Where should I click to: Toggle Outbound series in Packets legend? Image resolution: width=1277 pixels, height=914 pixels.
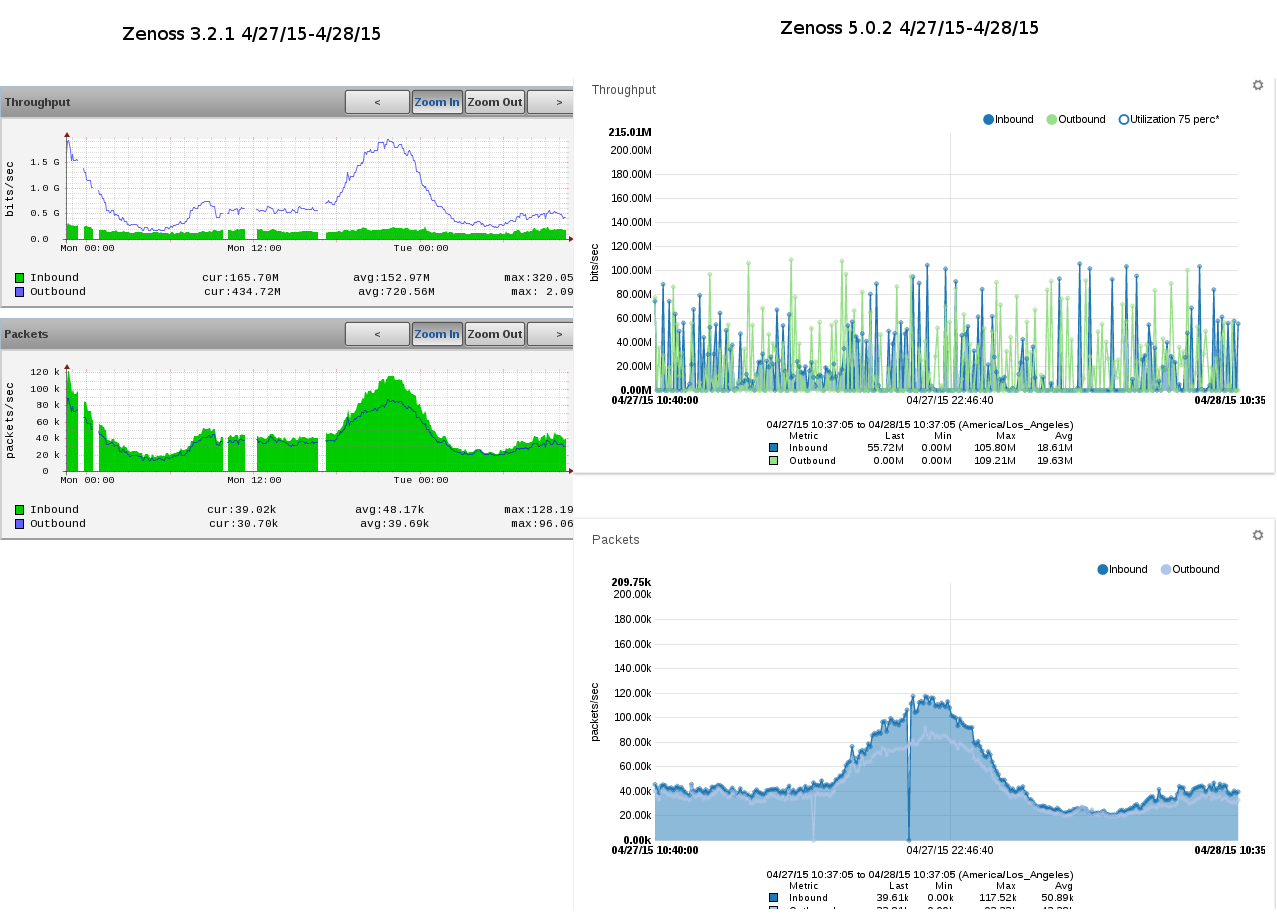[1190, 569]
